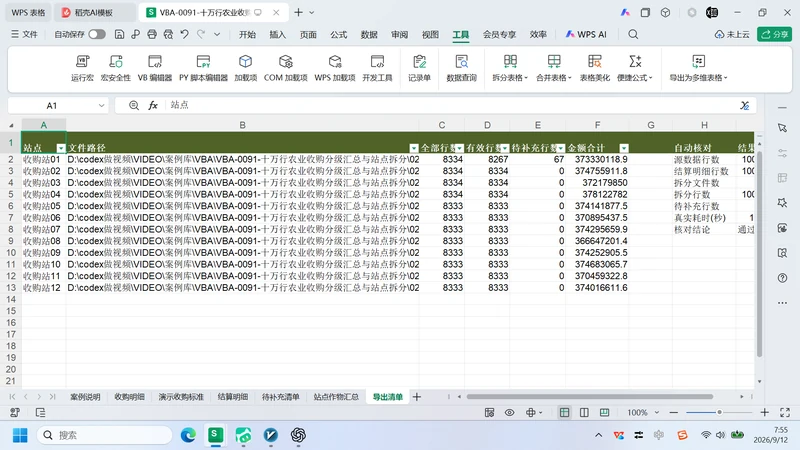Open the 开始 ribbon tab
The width and height of the screenshot is (800, 450).
point(247,34)
